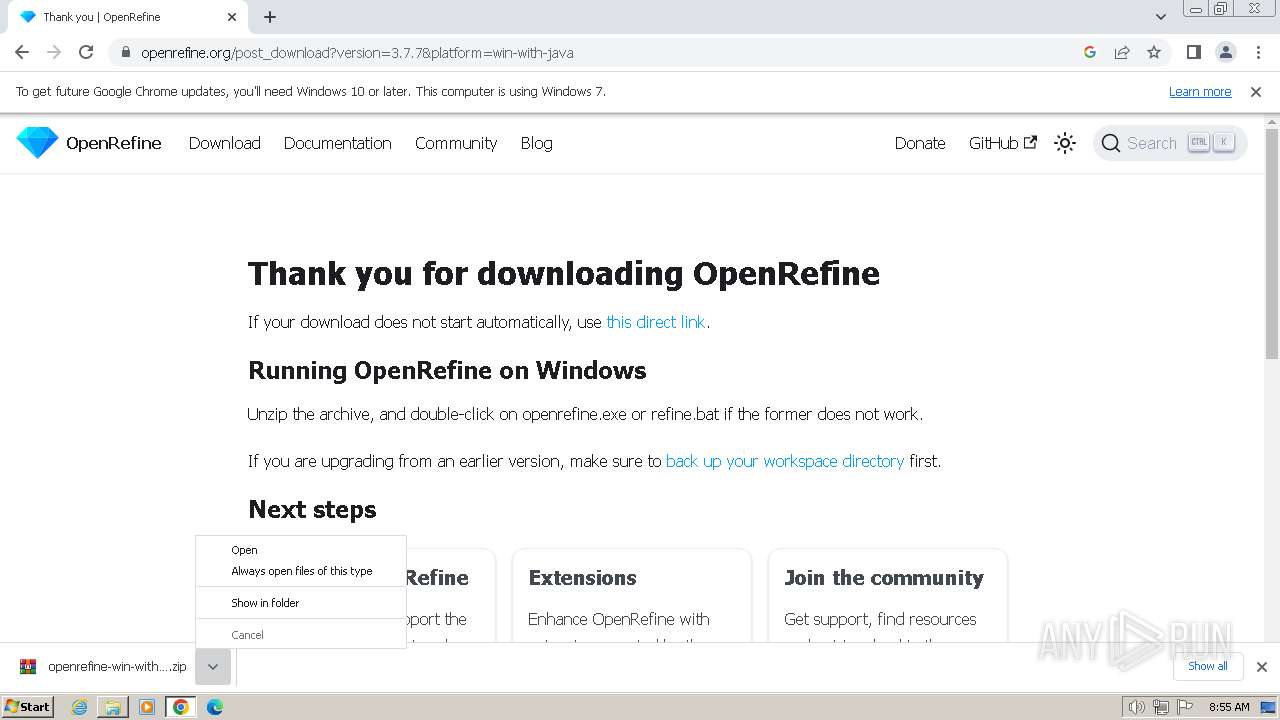1280x720 pixels.
Task: Toggle dark and light mode sun icon
Action: pyautogui.click(x=1065, y=143)
